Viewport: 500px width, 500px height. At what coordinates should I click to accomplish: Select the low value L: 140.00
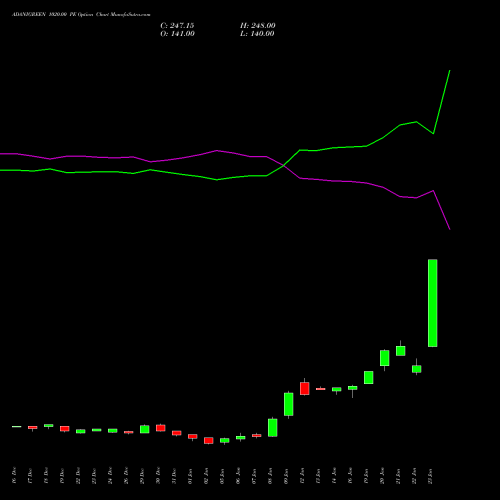coord(257,34)
